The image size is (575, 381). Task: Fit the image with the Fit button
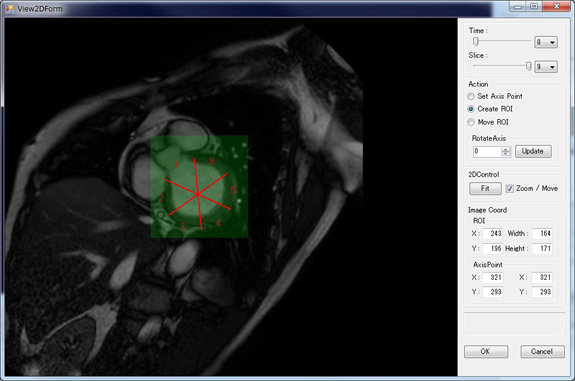coord(485,188)
